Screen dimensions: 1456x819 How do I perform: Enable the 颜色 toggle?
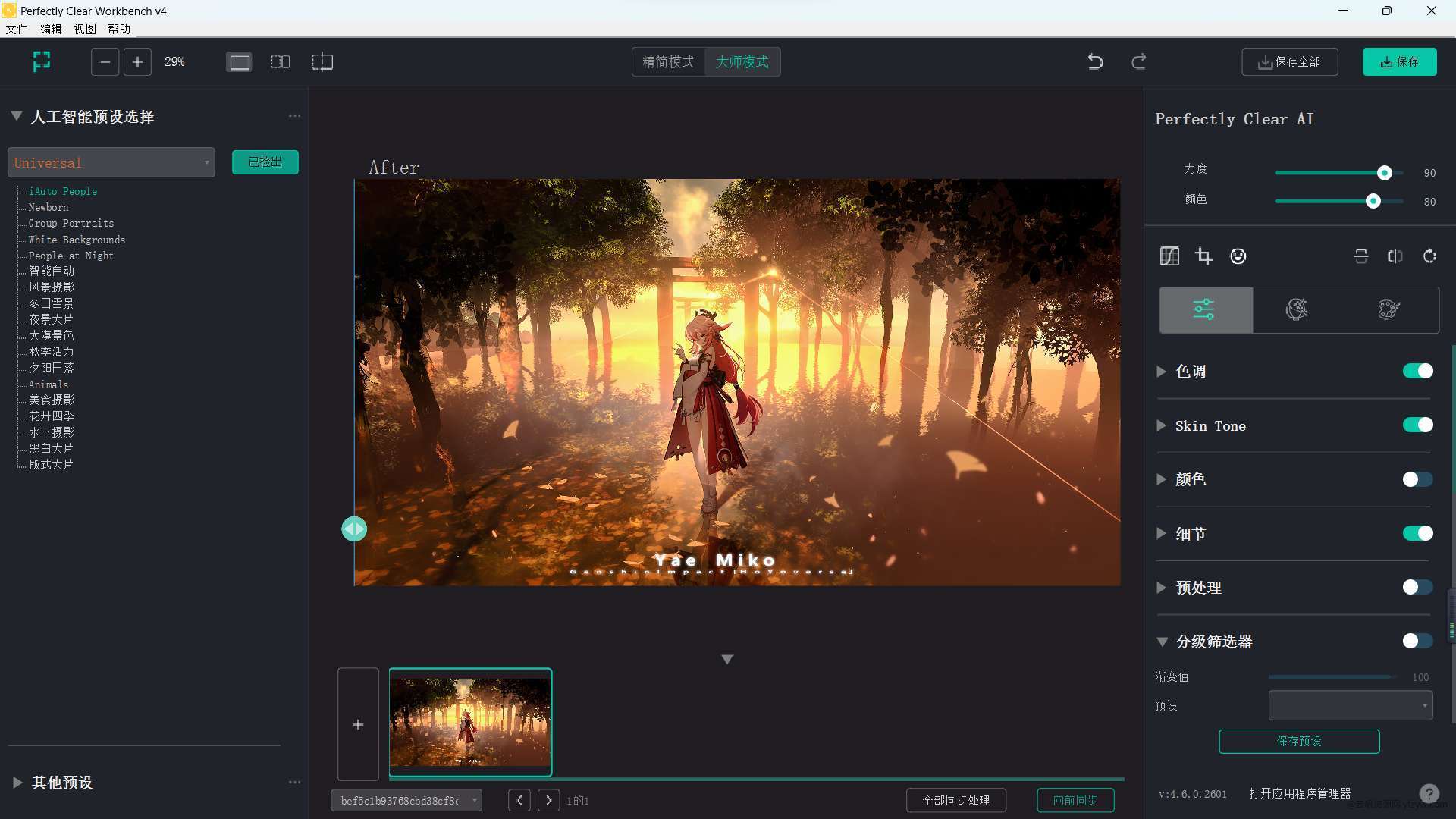coord(1417,479)
